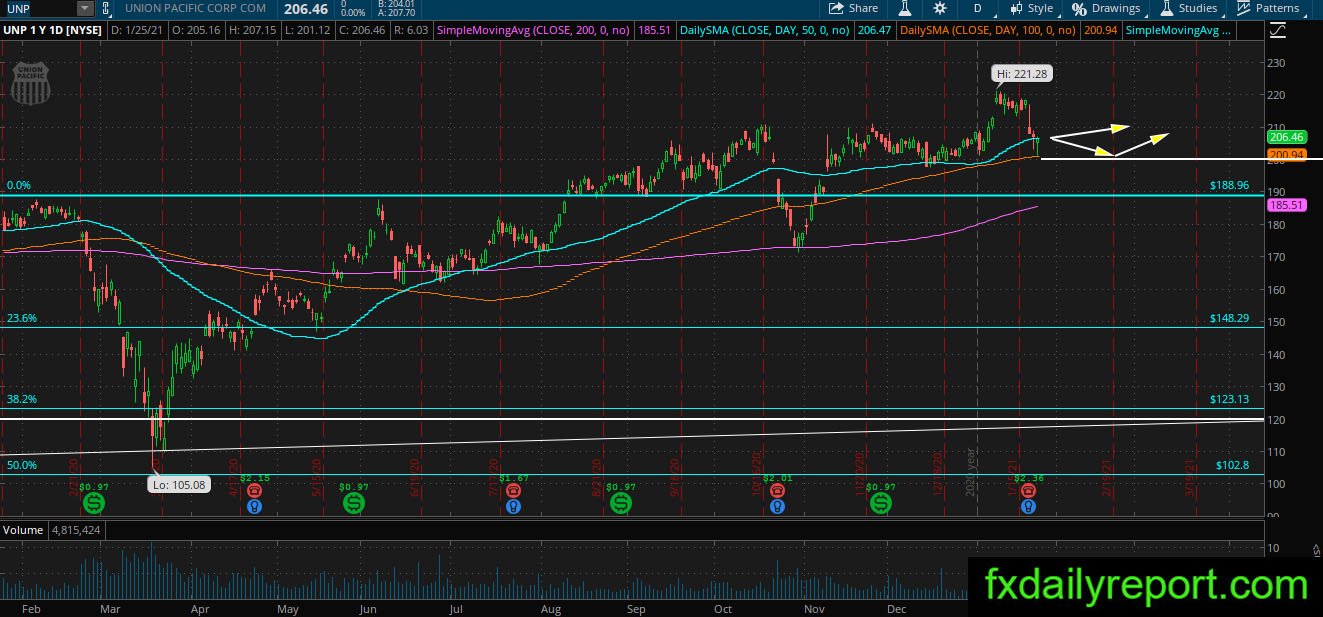Screen dimensions: 1323x617
Task: Click the UNION PACIFIC CORP COM name
Action: [x=195, y=8]
